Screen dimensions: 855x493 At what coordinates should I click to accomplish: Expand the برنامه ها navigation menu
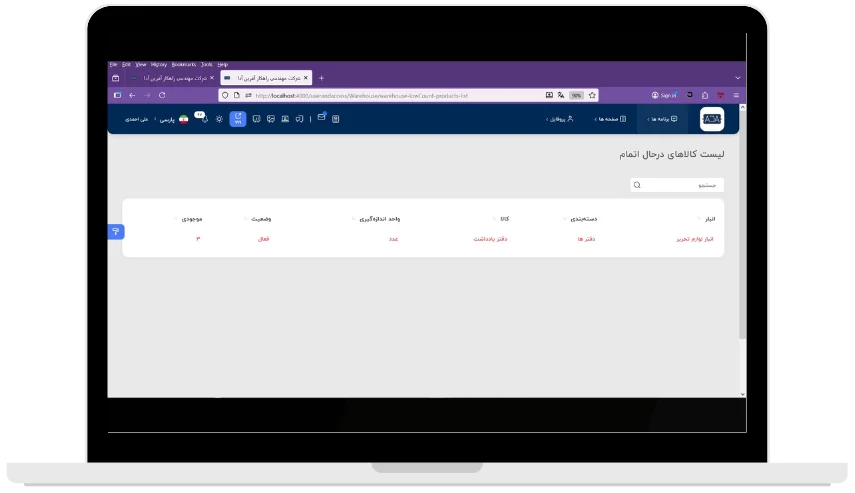(x=662, y=119)
